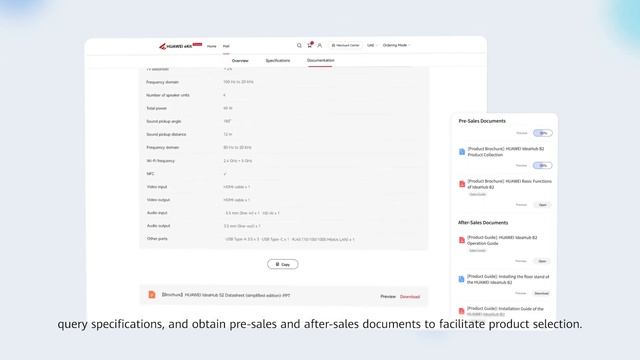Preview the IdeaHub B2 Operation Guide
640x360 pixels.
point(521,261)
